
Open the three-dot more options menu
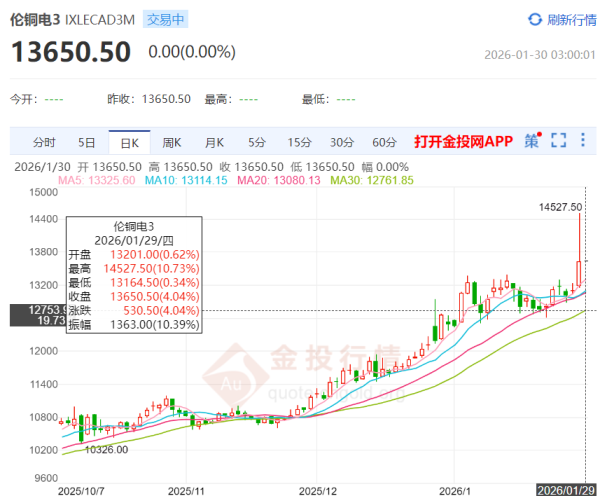click(583, 140)
